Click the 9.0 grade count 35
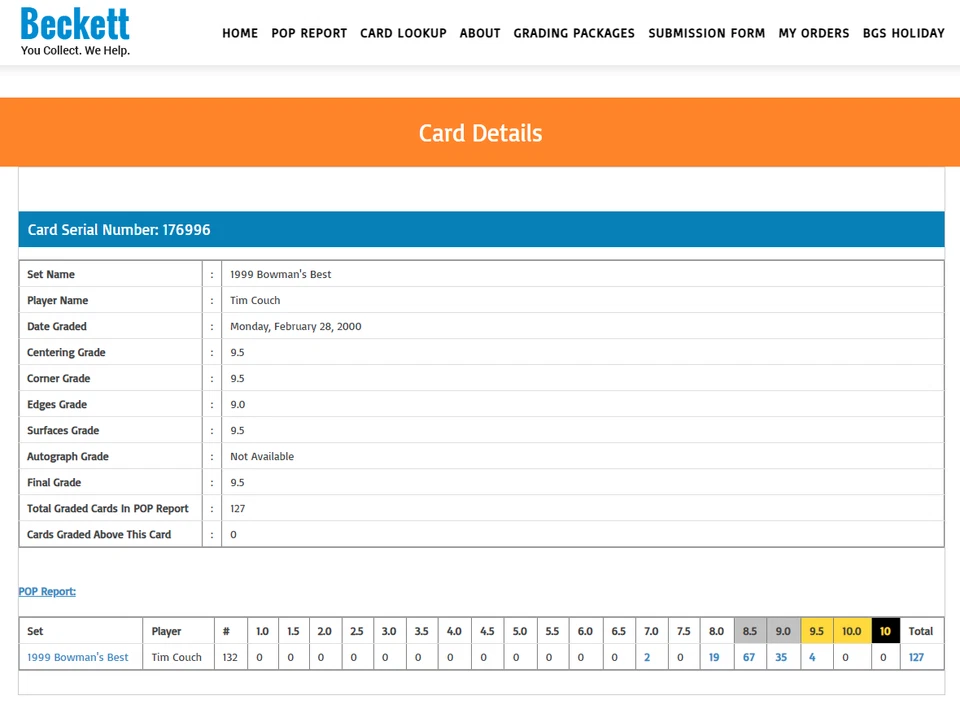The width and height of the screenshot is (960, 713). (x=781, y=657)
